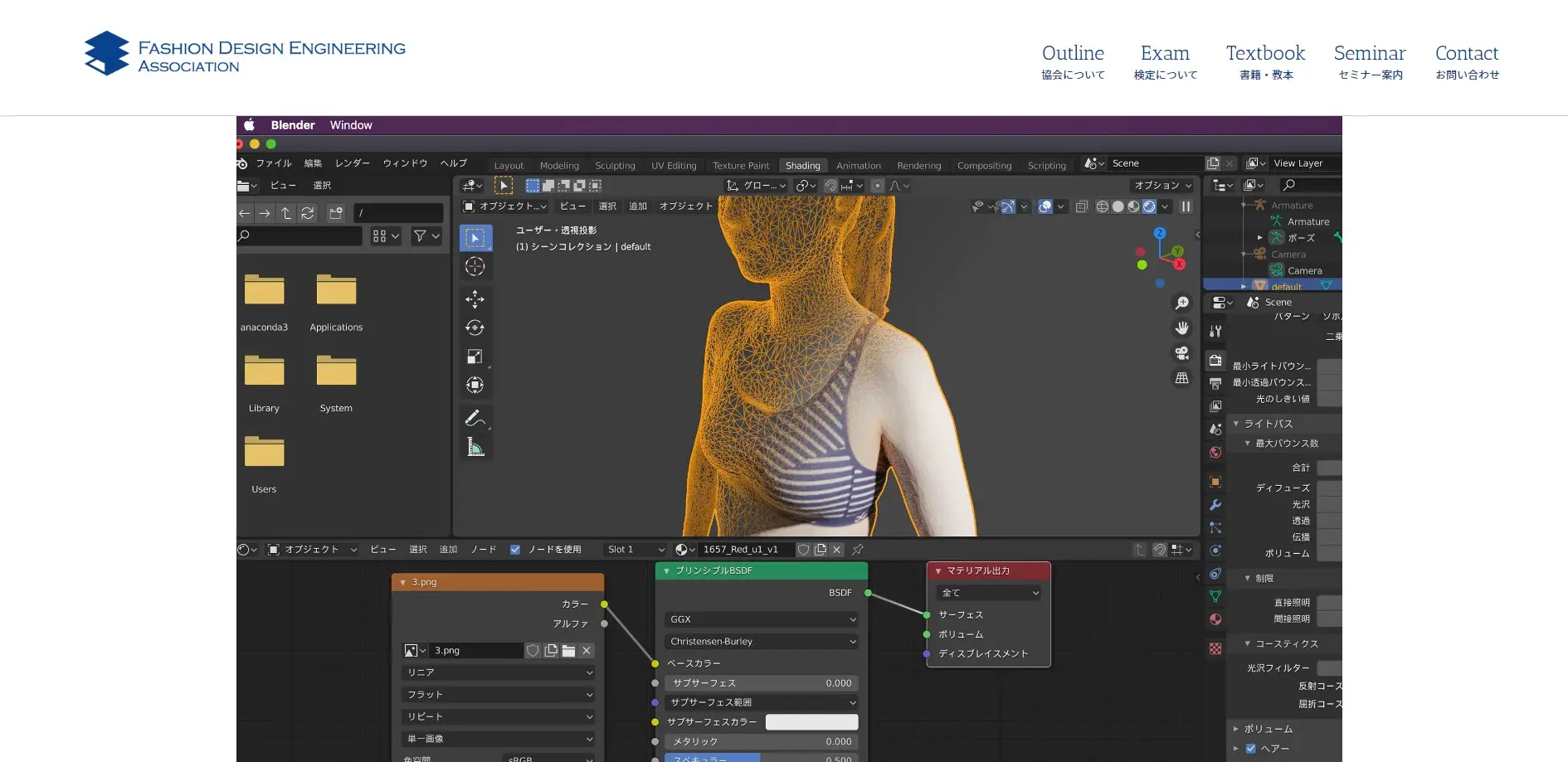1568x762 pixels.
Task: Pin the node editor material with pin icon
Action: (x=858, y=550)
